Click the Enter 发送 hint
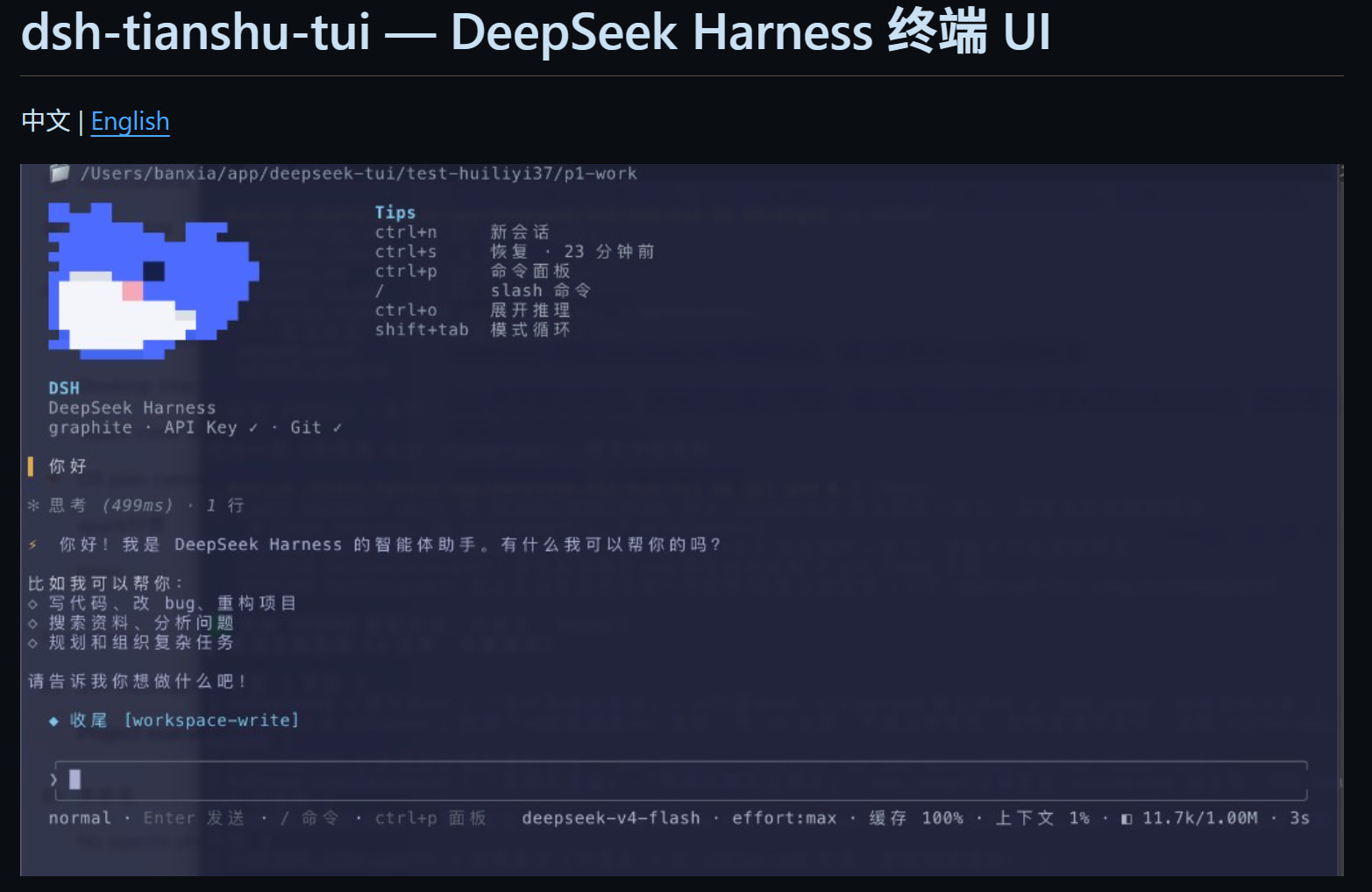 [x=194, y=817]
